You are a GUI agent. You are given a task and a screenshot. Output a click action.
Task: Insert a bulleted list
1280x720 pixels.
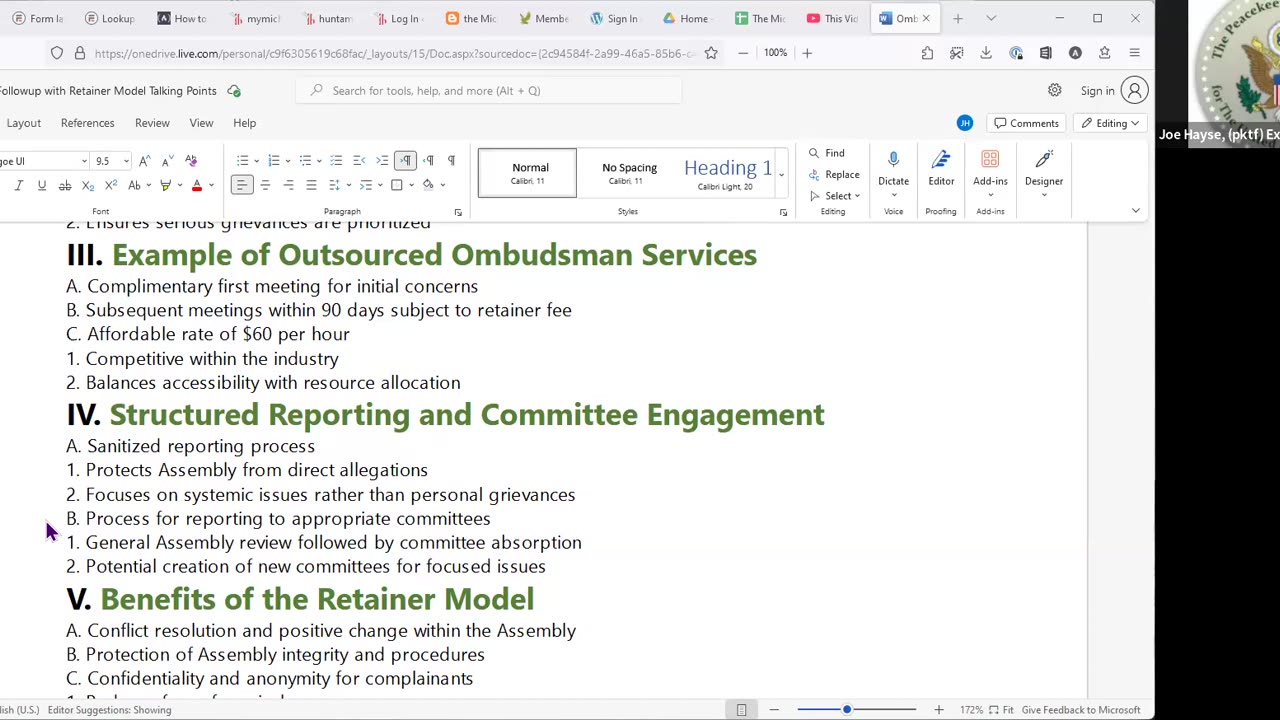point(242,161)
